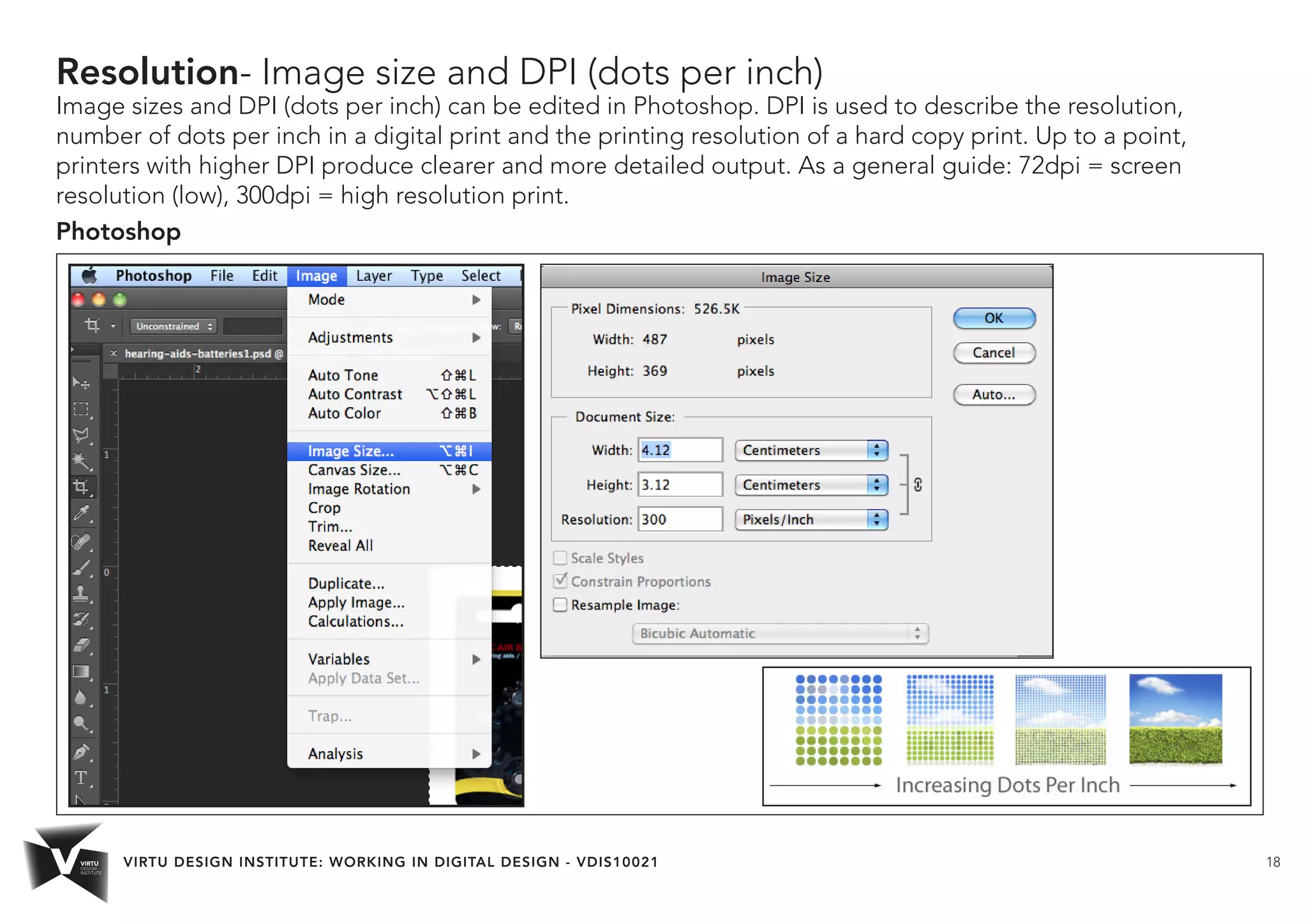Choose Auto Color from the menu
Viewport: 1307px width, 924px height.
(x=389, y=414)
